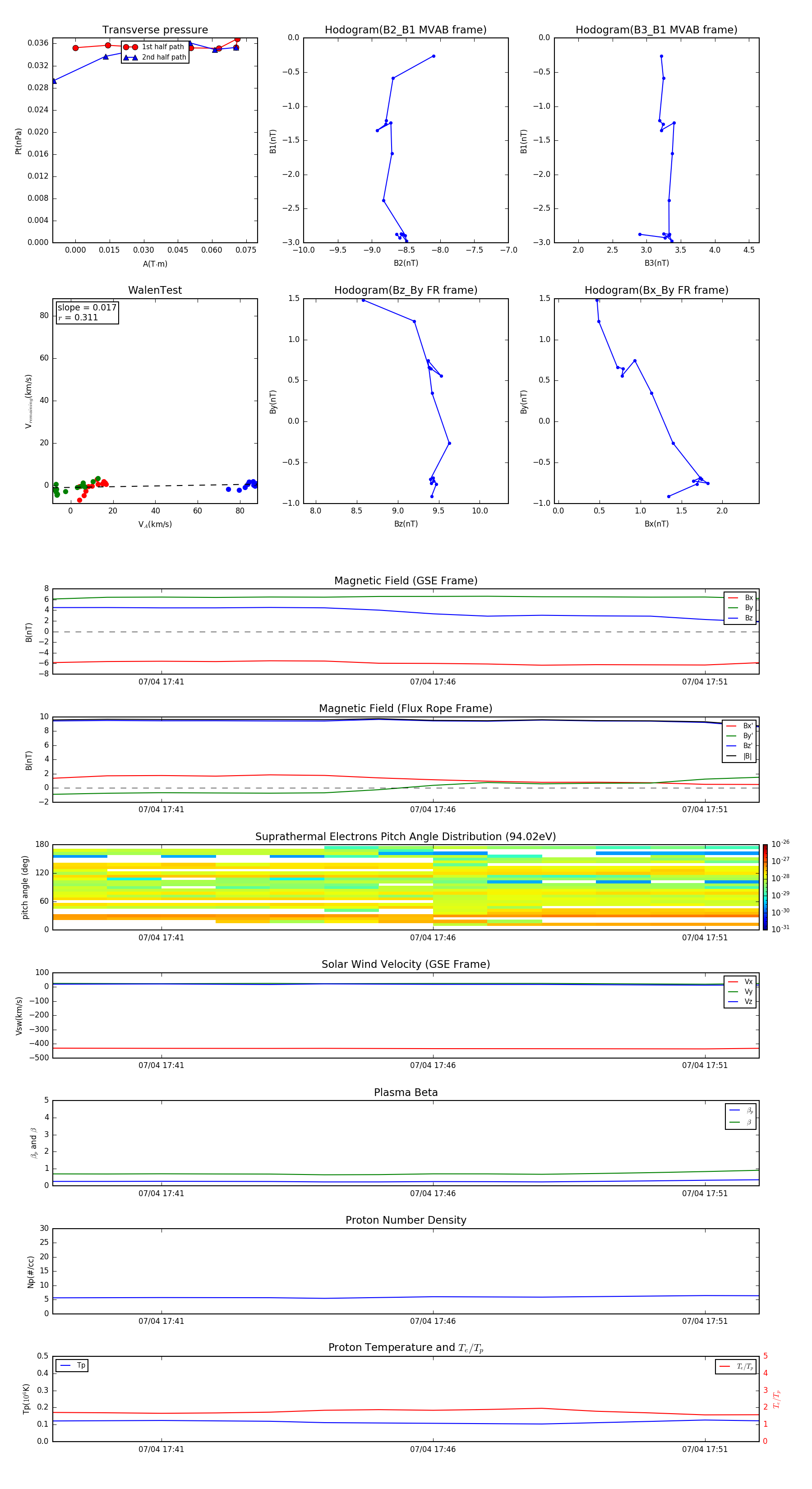The image size is (812, 1489).
Task: Pick the "Hodogram(Bx_By FR frame)" title
Action: [x=656, y=290]
